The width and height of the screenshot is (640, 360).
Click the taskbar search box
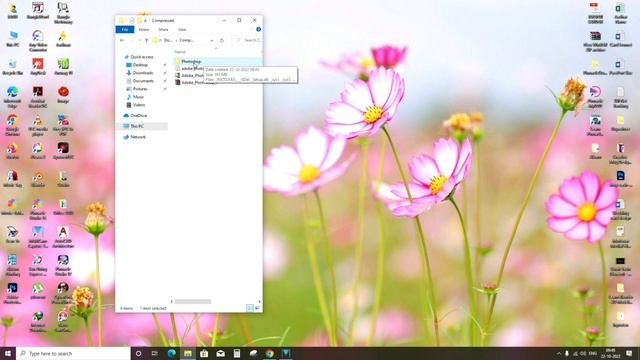(73, 353)
